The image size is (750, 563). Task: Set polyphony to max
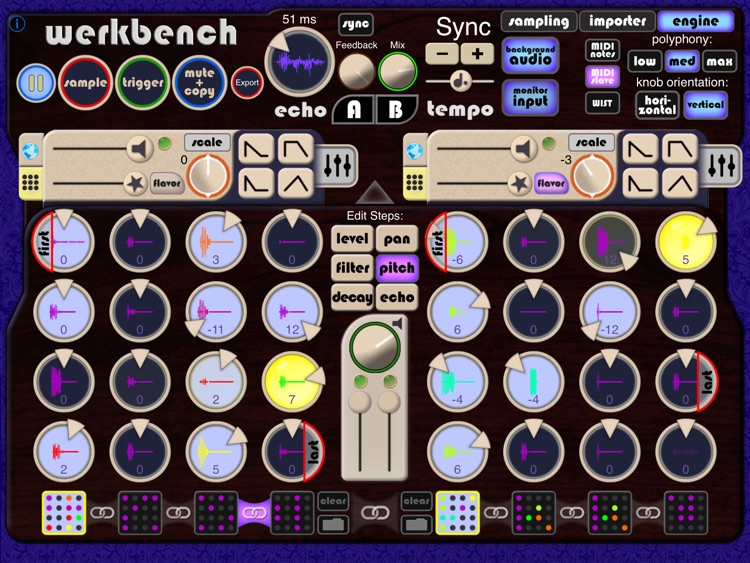(x=719, y=61)
